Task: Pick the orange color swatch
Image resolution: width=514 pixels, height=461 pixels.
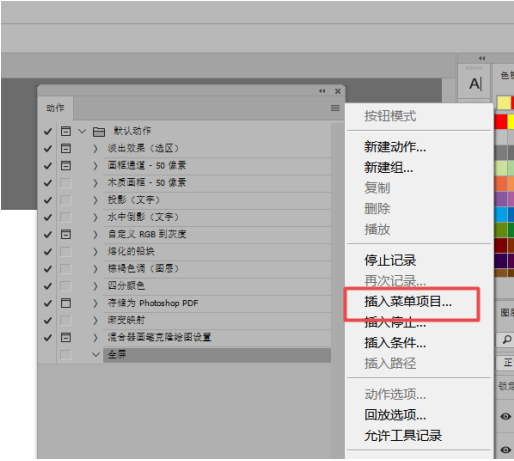Action: [x=501, y=183]
